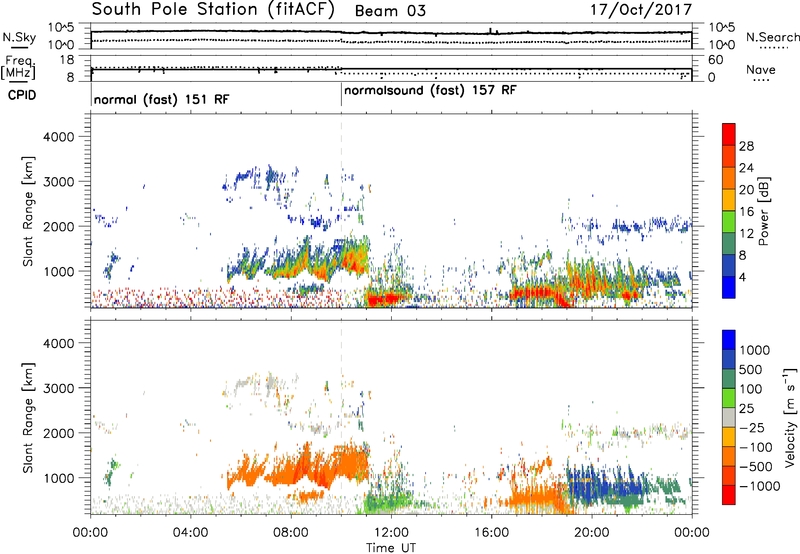Image resolution: width=800 pixels, height=554 pixels.
Task: Click the 'N.Search' legend label
Action: [772, 37]
